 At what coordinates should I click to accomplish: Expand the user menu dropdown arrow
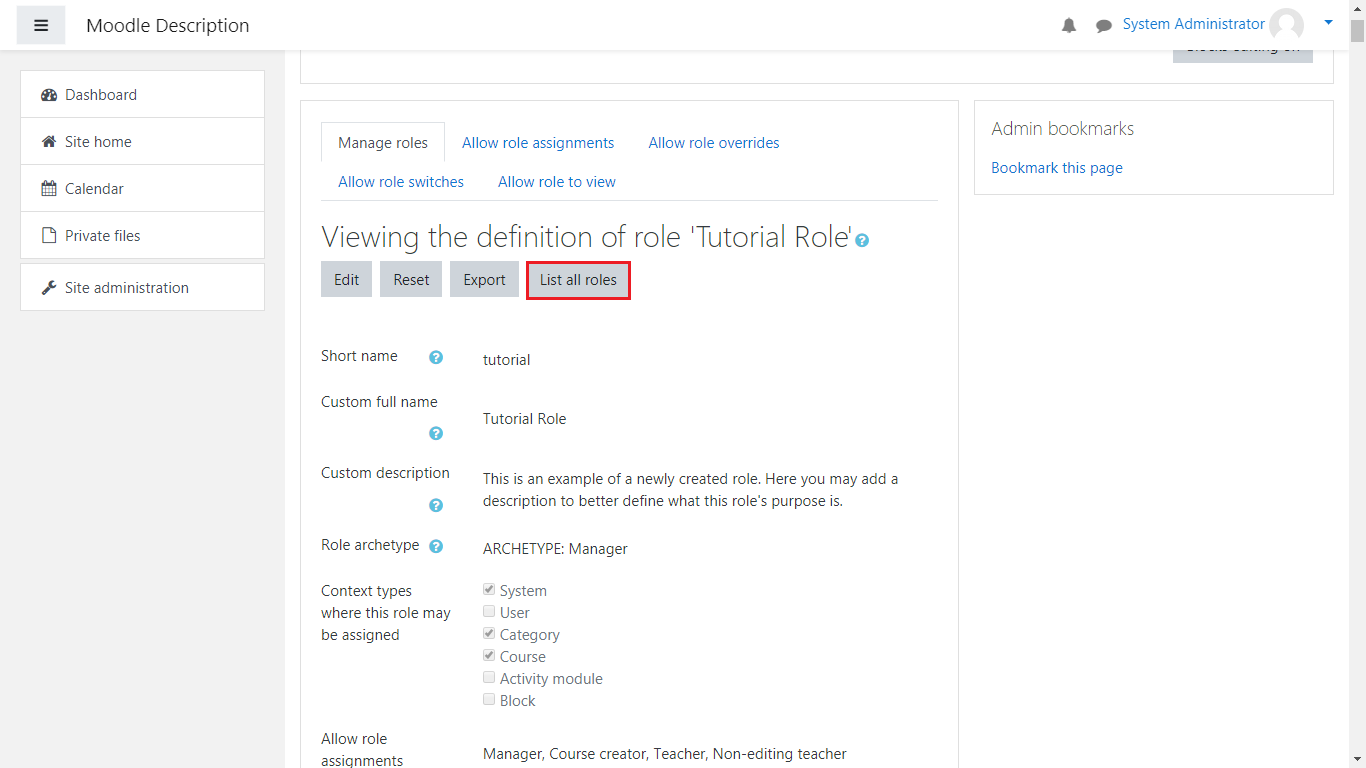click(x=1328, y=22)
